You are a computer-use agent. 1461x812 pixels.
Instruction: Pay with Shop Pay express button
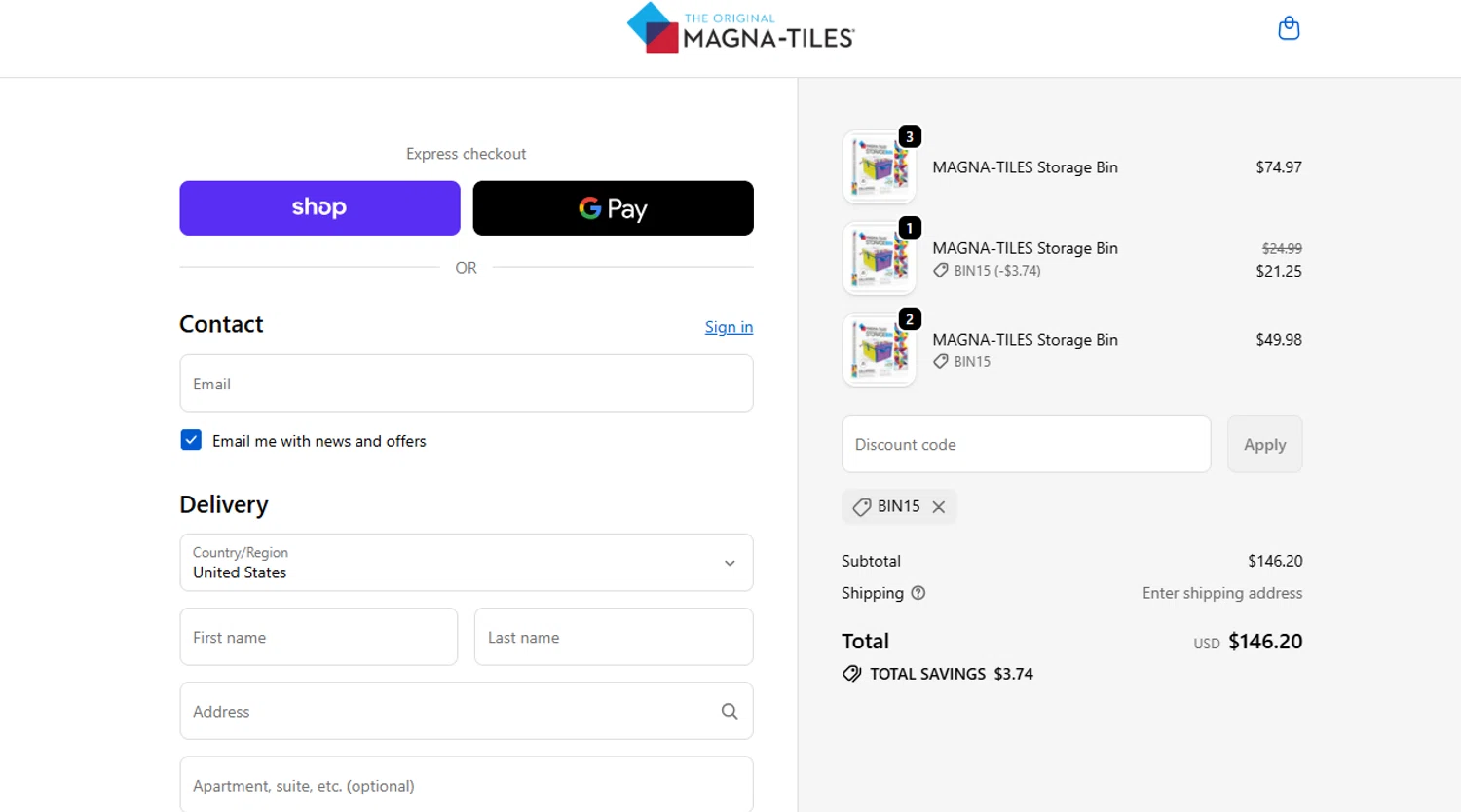[x=319, y=207]
